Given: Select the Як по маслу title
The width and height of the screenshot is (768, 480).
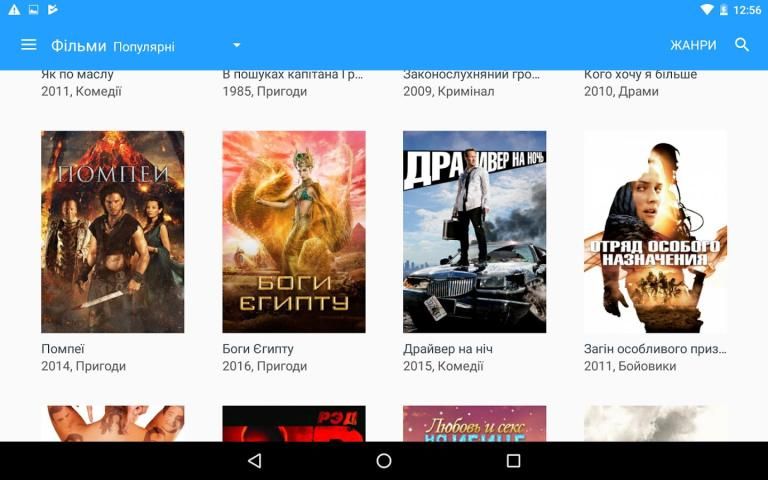Looking at the screenshot, I should pos(78,75).
